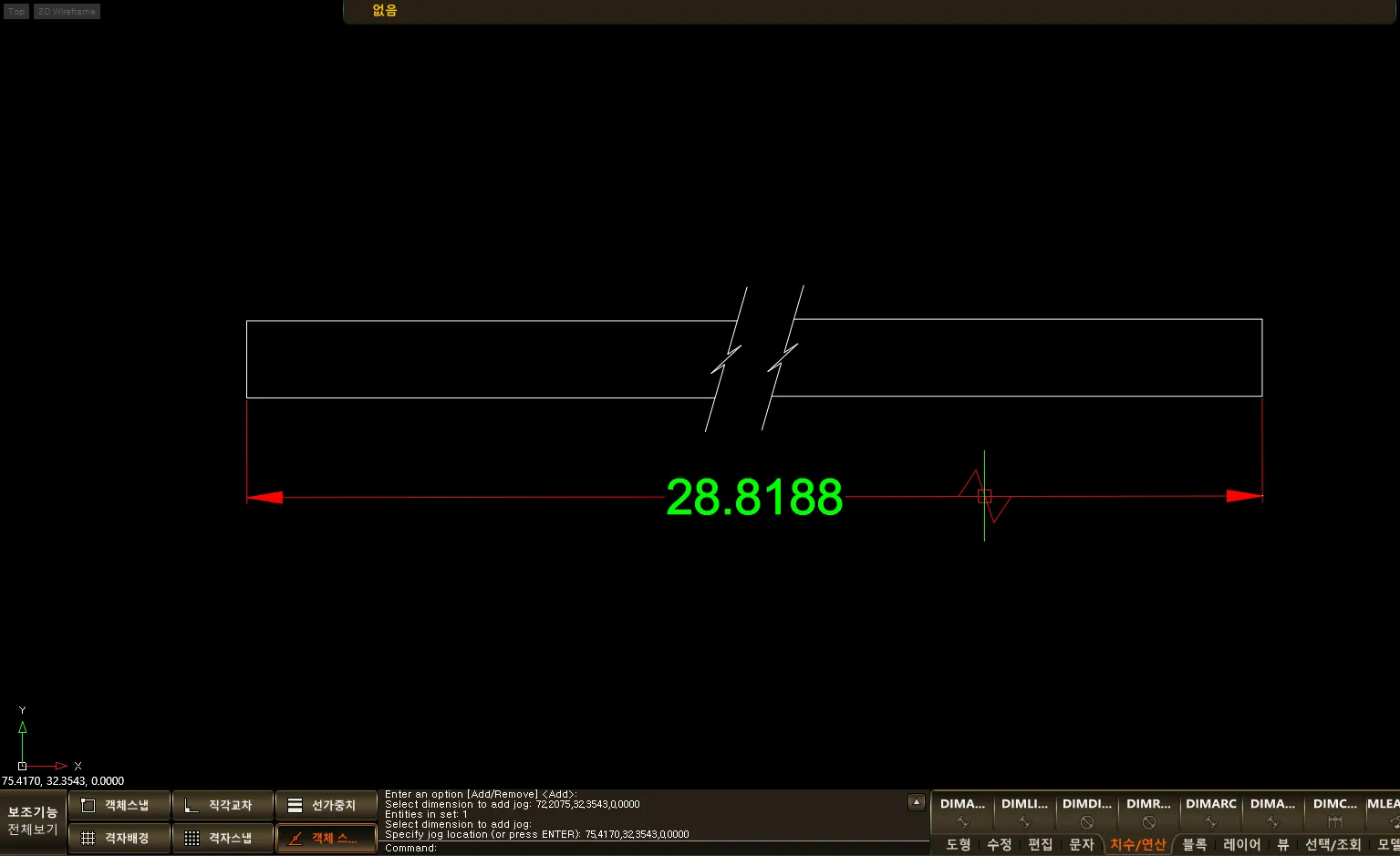Choose the DIMDI... diameter dimension tool
Viewport: 1400px width, 856px height.
pyautogui.click(x=1086, y=811)
